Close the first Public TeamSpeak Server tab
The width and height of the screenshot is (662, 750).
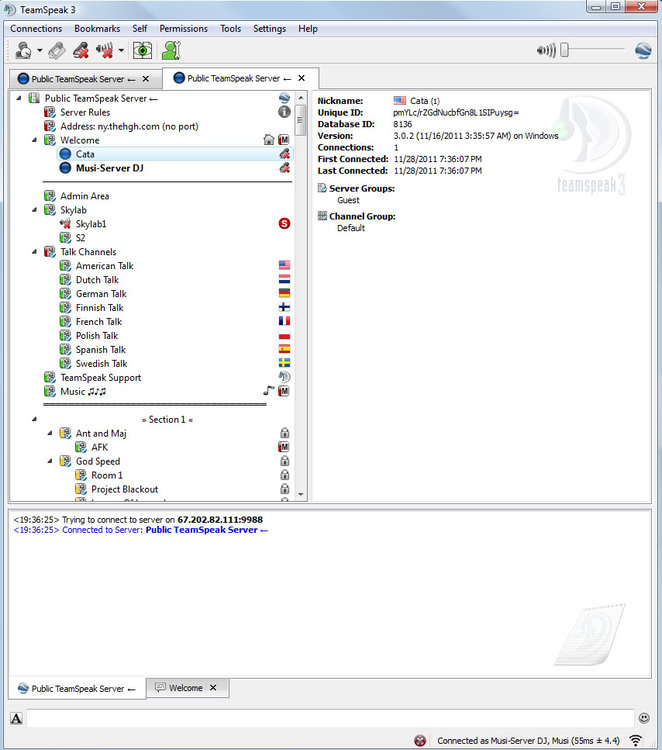(146, 79)
